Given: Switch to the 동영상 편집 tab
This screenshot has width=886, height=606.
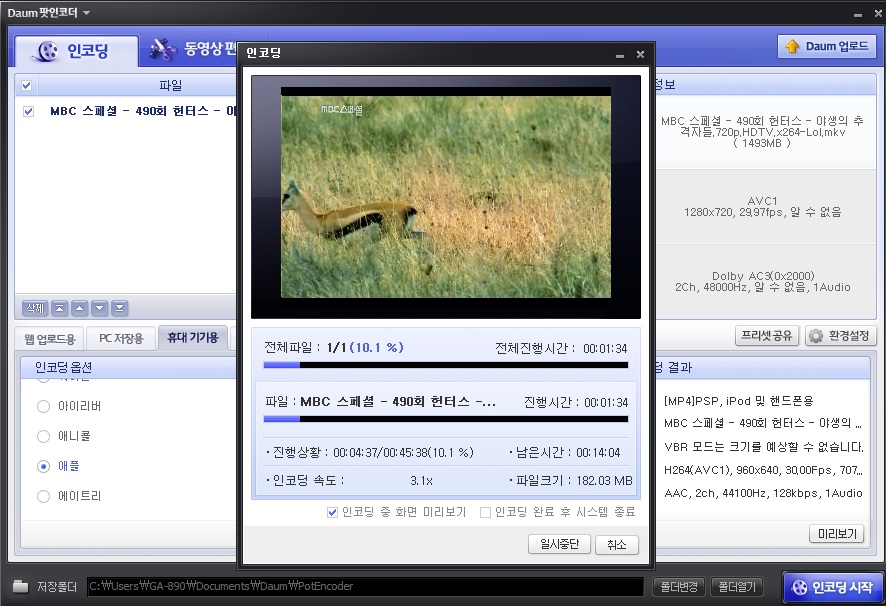Looking at the screenshot, I should (192, 49).
